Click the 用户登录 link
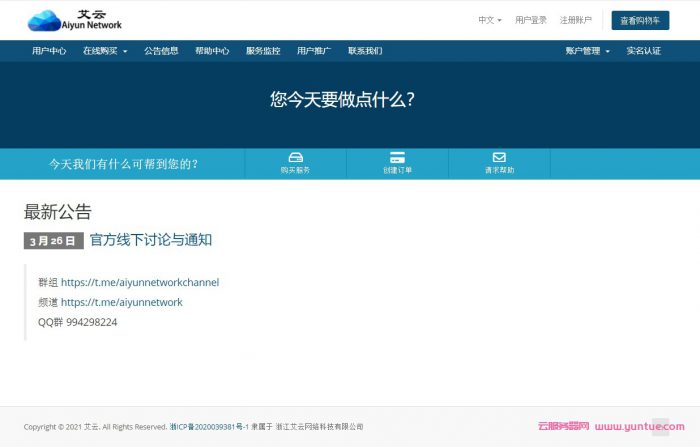Viewport: 700px width, 447px height. (531, 20)
